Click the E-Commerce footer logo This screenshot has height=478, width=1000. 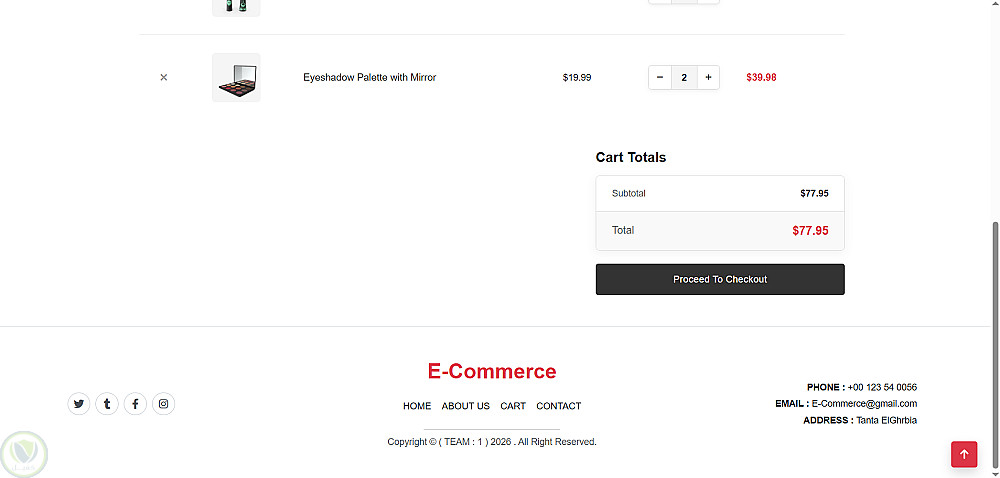point(492,371)
